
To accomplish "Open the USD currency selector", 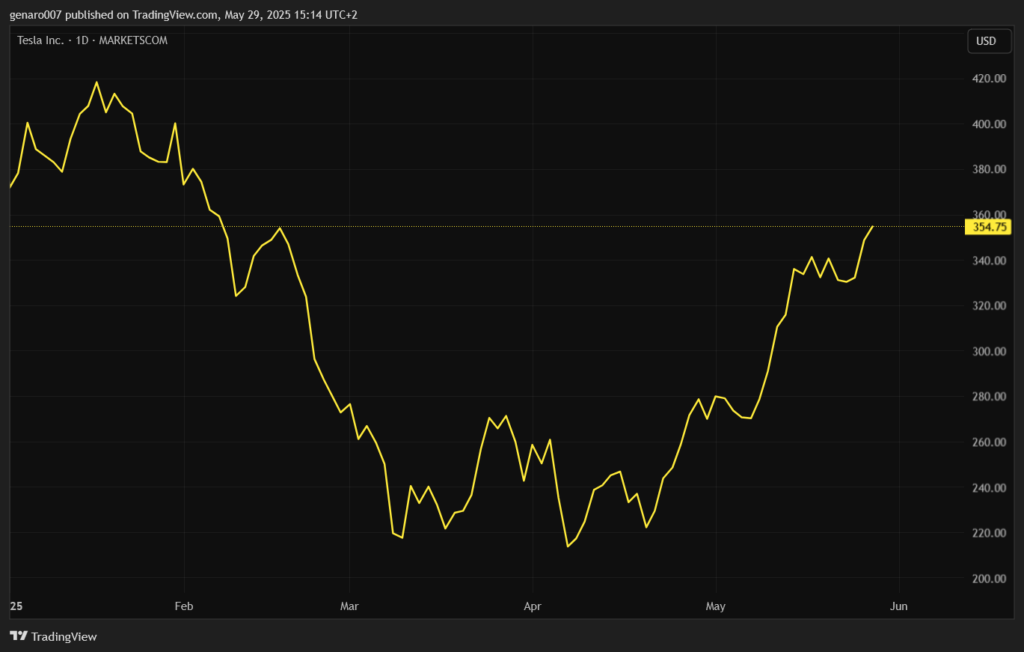I will [x=986, y=41].
